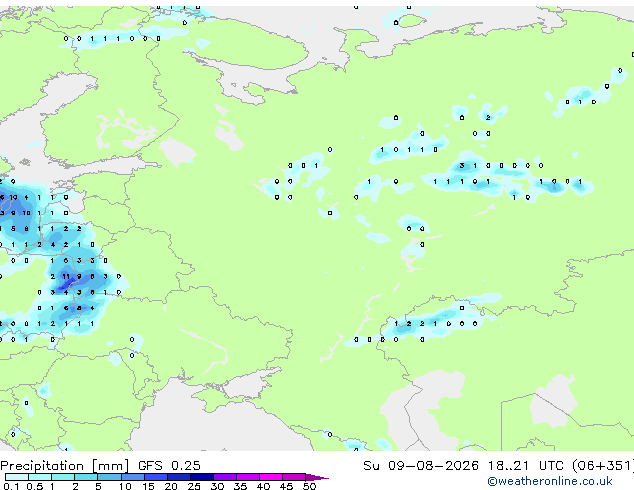The image size is (634, 490).
Task: Pick the 25–30 mm dark navy legend swatch
Action: click(202, 477)
